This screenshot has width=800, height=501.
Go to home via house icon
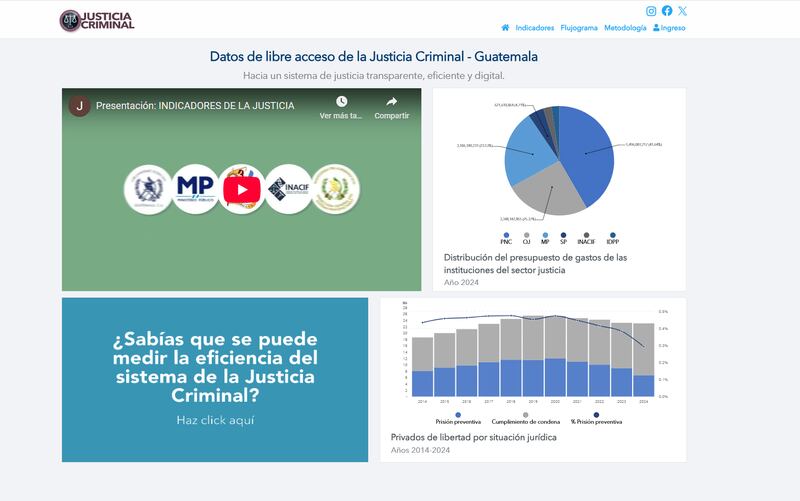coord(505,28)
